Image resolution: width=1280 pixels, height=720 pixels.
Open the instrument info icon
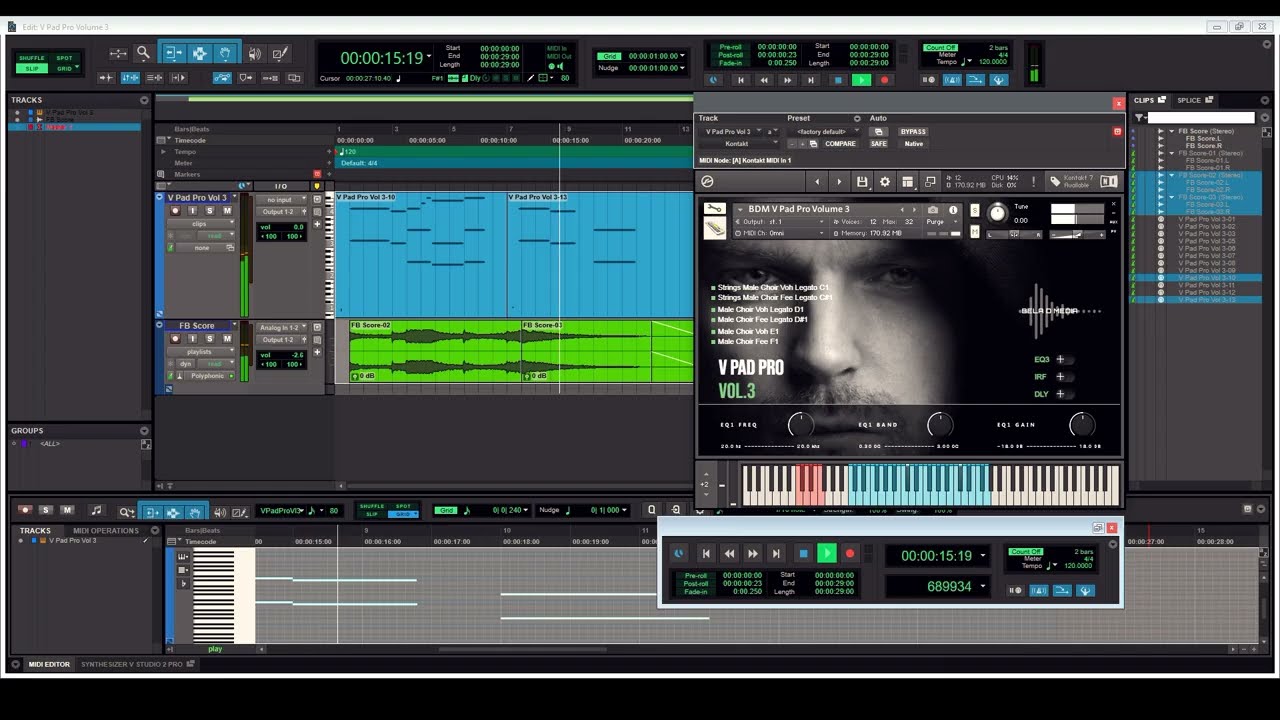(x=953, y=209)
